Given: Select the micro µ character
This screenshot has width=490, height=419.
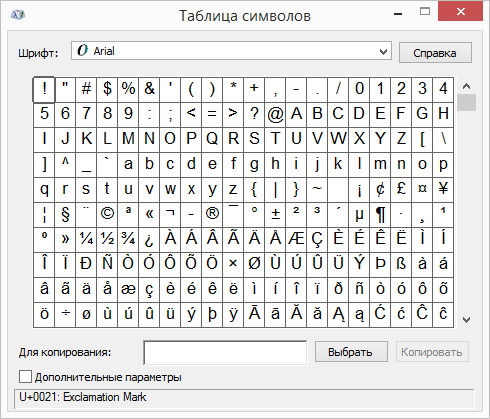Looking at the screenshot, I should (359, 214).
